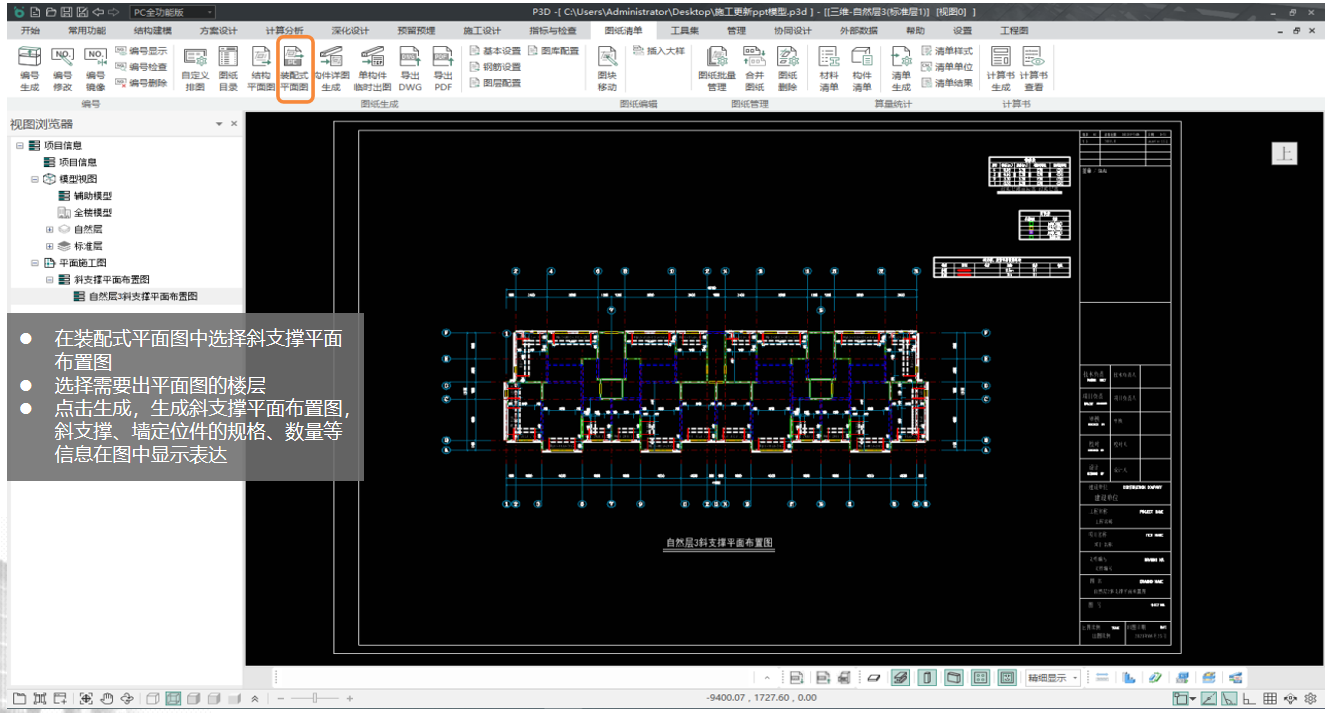Open 图纸目录 drawing catalog tool

(x=228, y=68)
